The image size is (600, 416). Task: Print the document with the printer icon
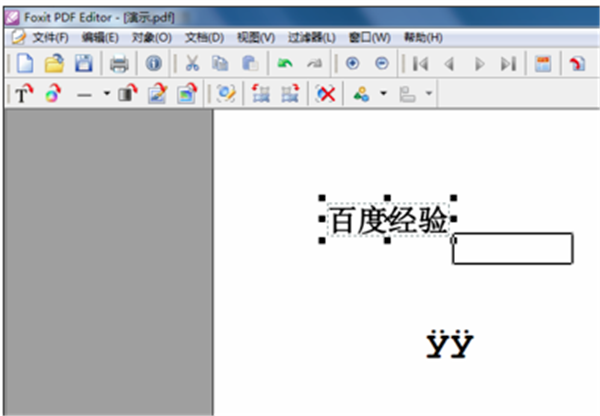tap(119, 64)
